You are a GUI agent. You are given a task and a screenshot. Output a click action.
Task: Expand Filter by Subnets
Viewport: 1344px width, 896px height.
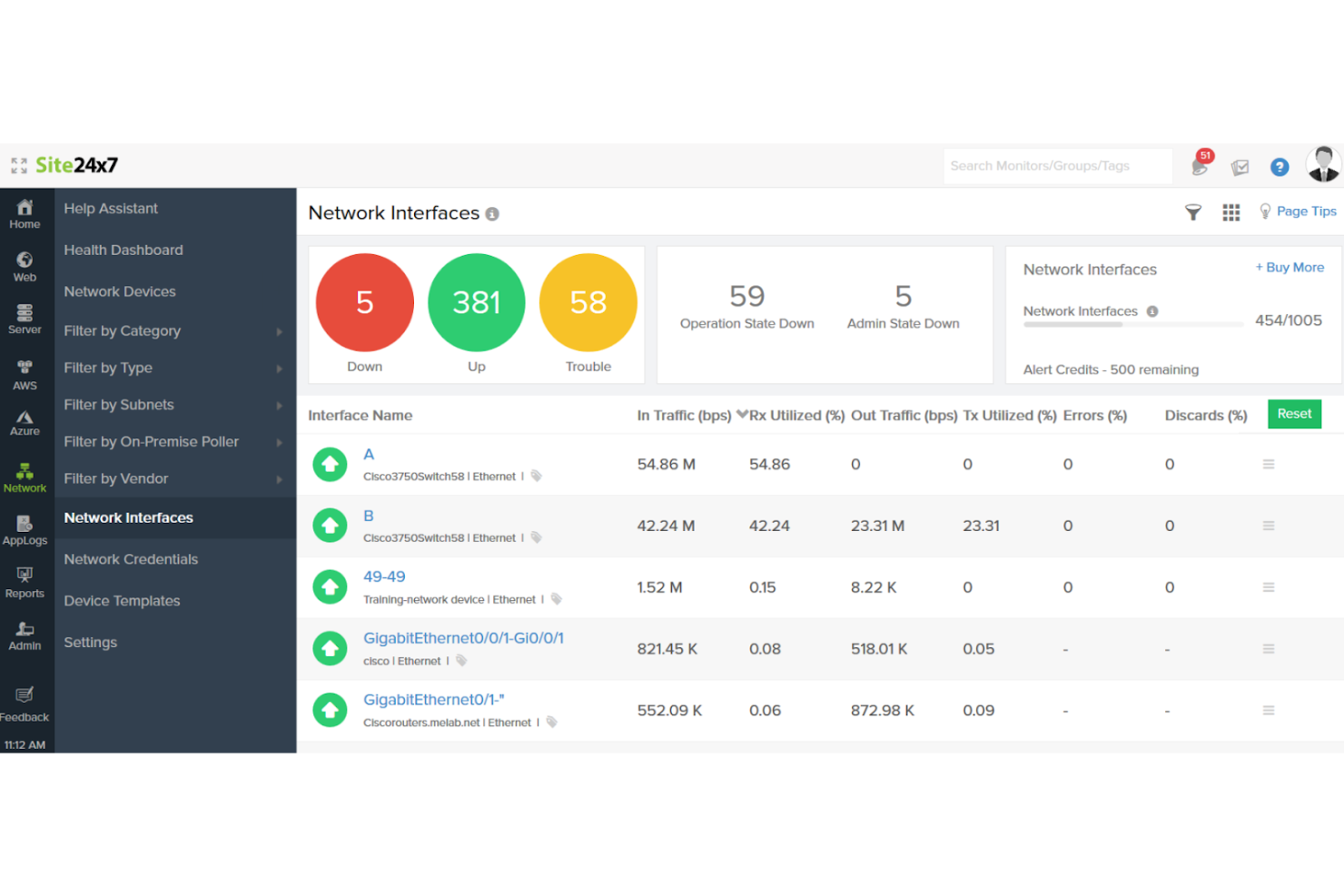point(119,405)
